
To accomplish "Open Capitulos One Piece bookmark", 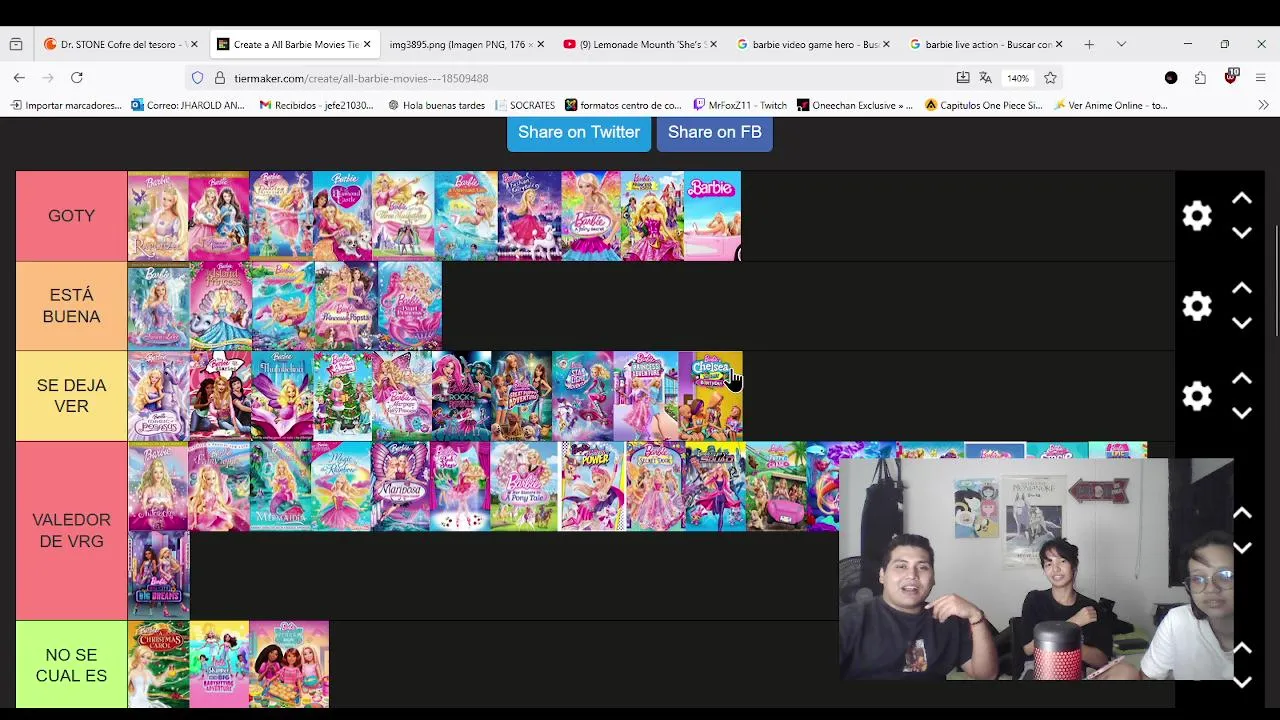I will click(983, 105).
